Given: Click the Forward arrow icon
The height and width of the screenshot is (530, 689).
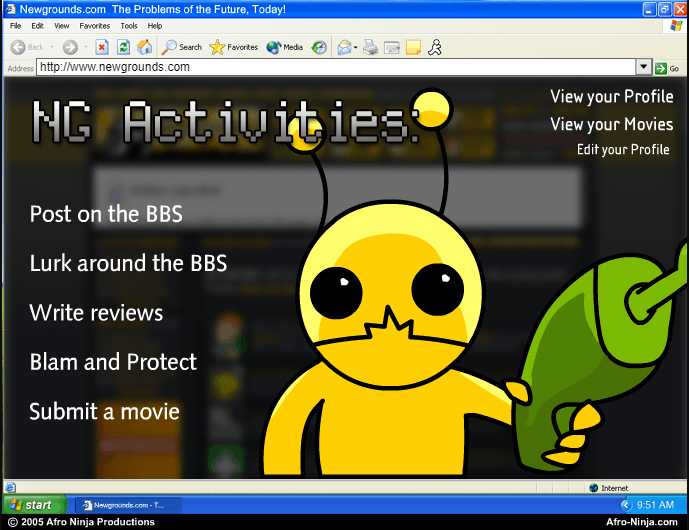Looking at the screenshot, I should (x=70, y=47).
